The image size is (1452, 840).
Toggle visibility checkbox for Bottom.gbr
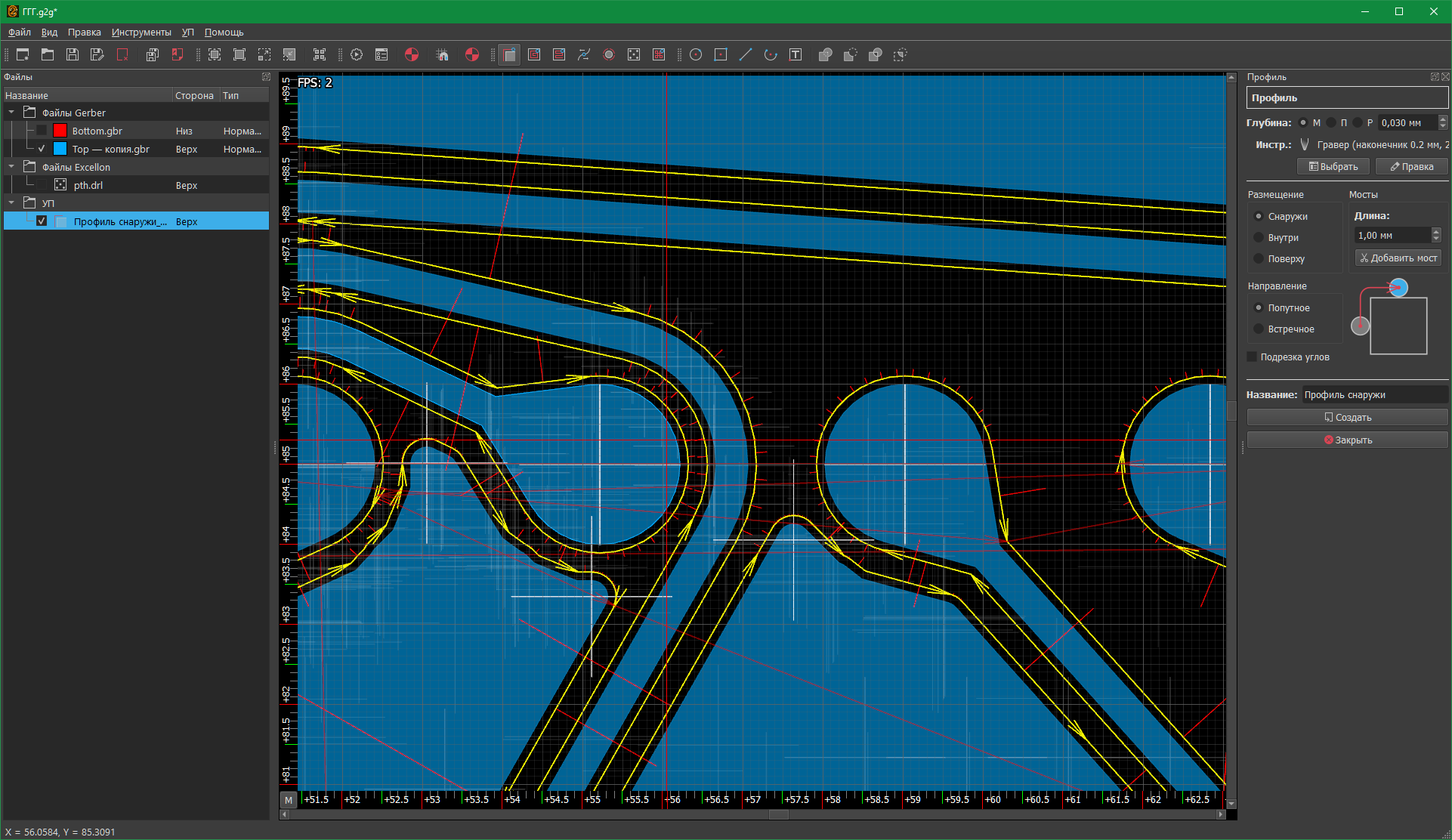click(x=42, y=131)
